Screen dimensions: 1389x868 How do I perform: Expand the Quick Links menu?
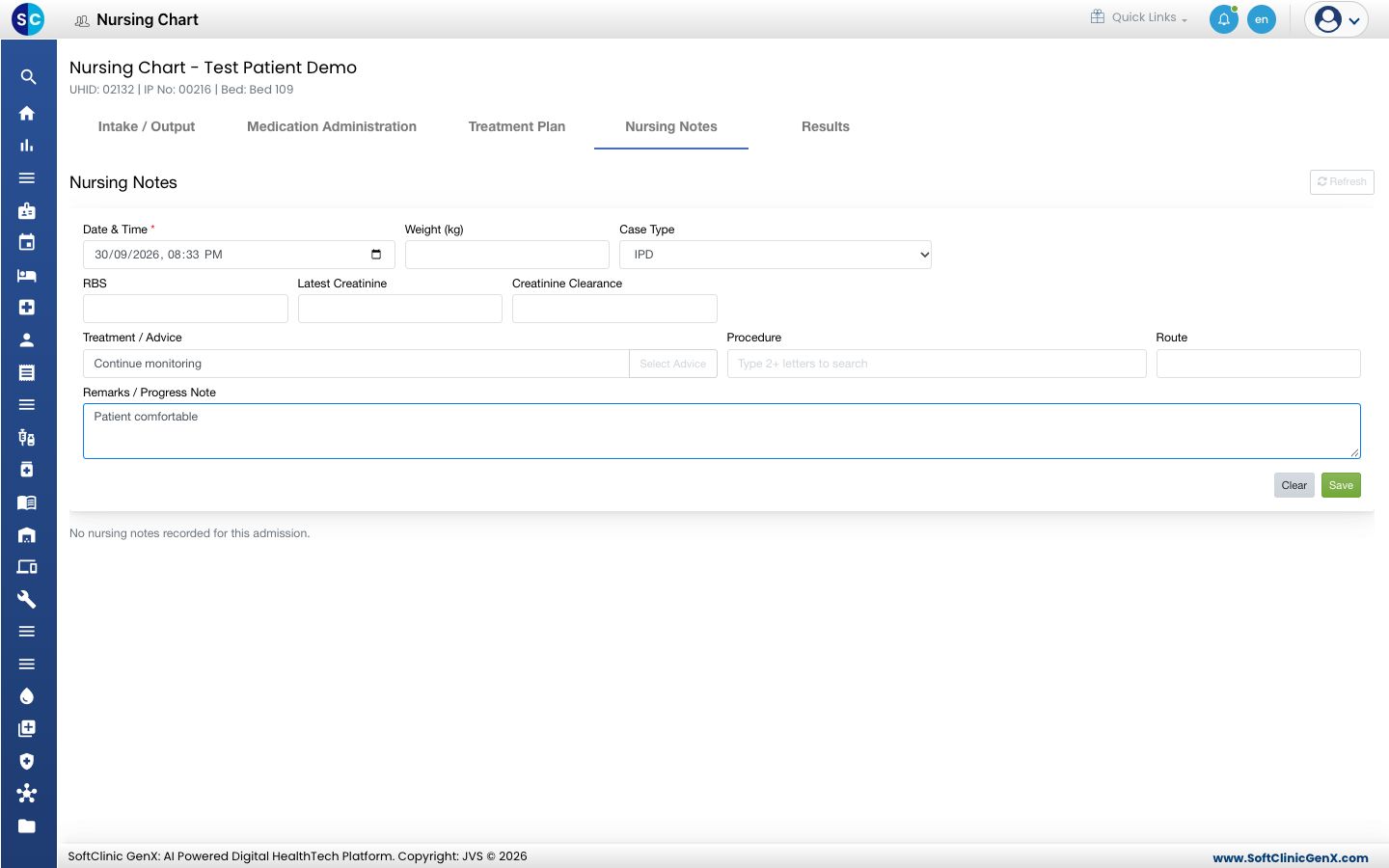click(1139, 17)
